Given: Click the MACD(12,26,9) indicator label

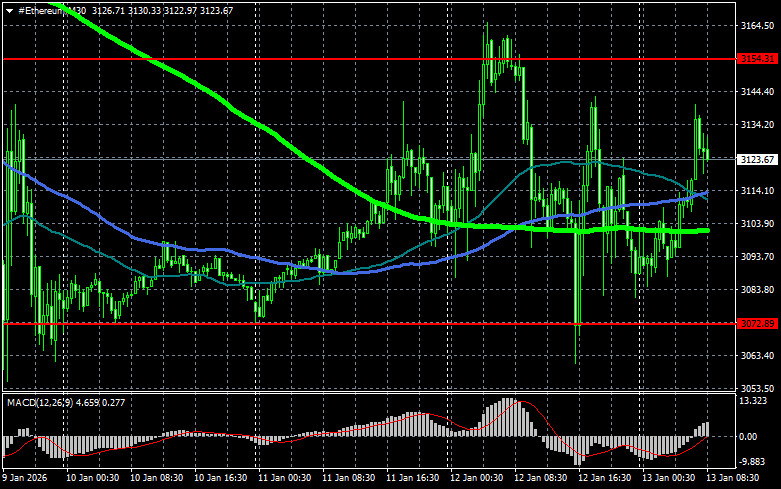Looking at the screenshot, I should click(40, 402).
